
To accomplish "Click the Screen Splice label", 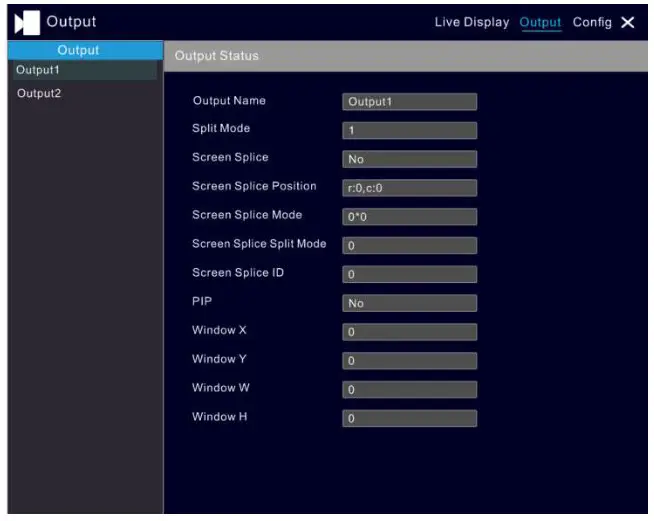I will pyautogui.click(x=230, y=157).
